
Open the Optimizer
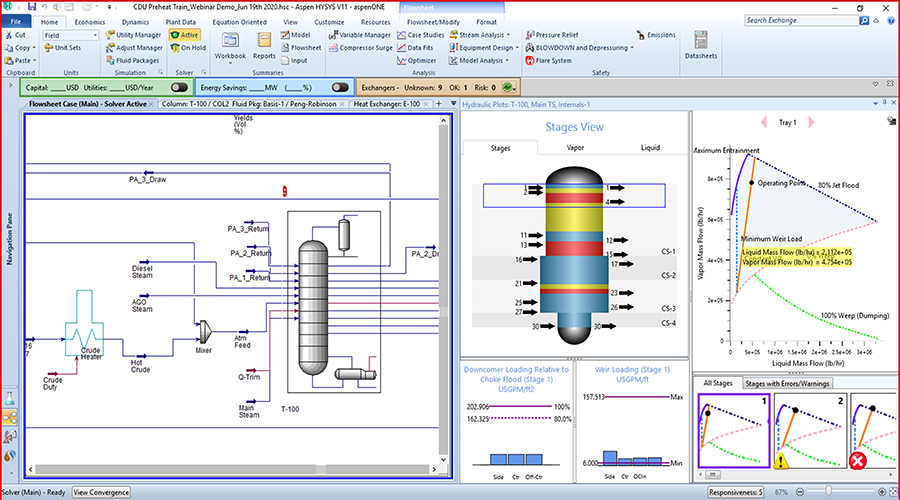[417, 60]
